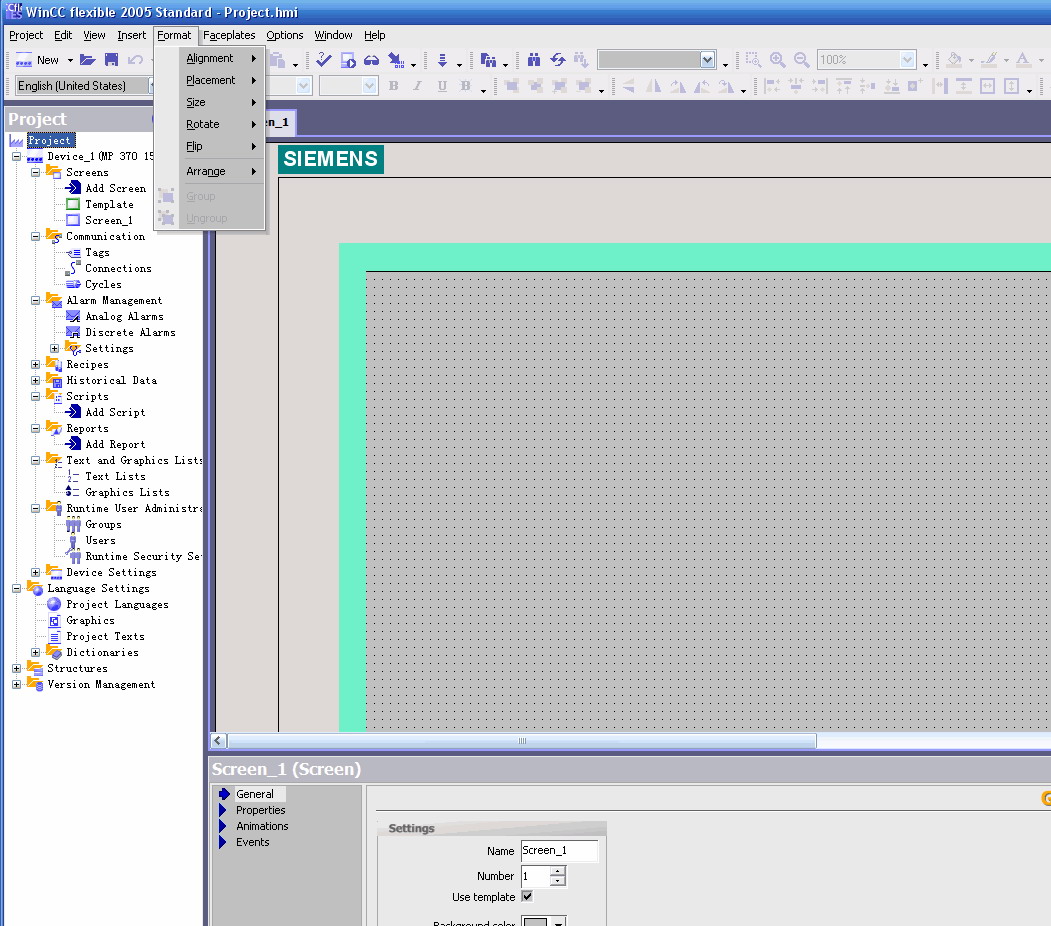This screenshot has height=926, width=1051.
Task: Expand the Recipes tree node
Action: [36, 365]
